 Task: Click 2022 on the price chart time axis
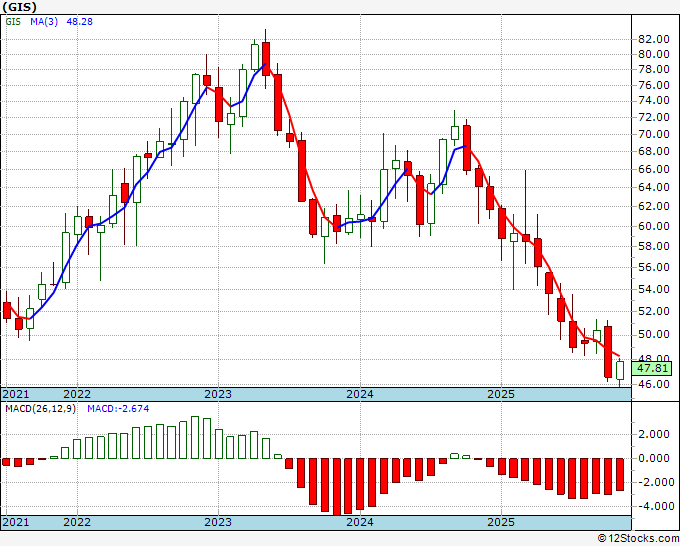77,394
